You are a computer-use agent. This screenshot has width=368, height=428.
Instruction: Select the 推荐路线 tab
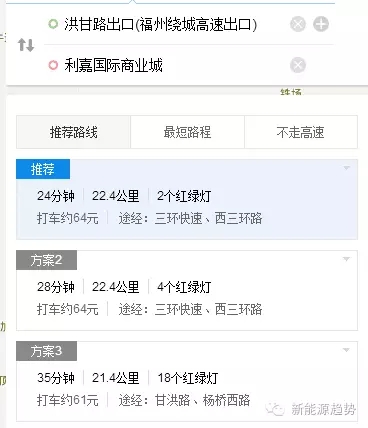[x=73, y=132]
